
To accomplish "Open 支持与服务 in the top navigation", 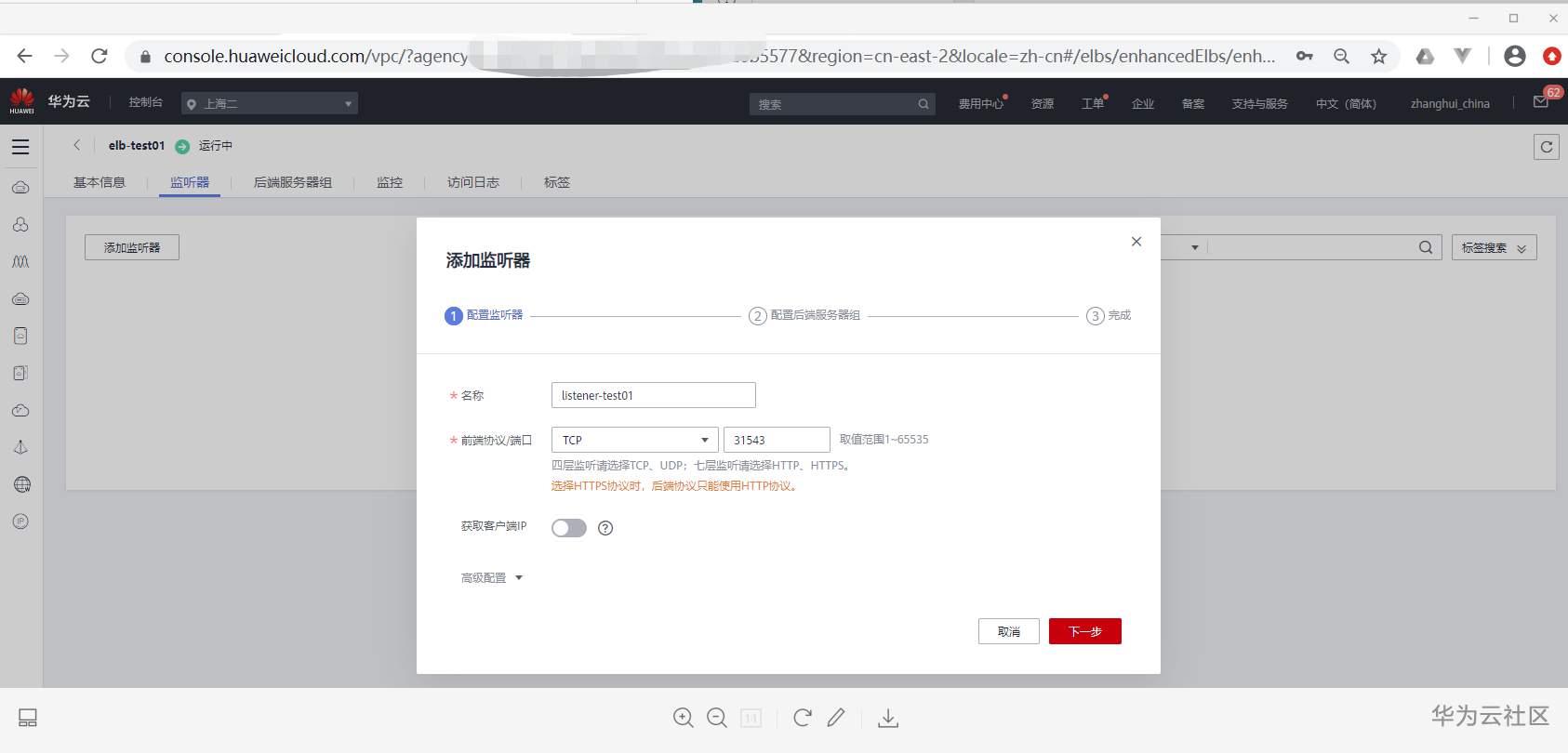I will coord(1260,103).
